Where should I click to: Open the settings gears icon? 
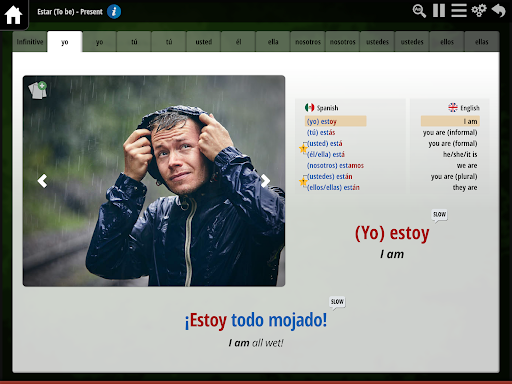click(479, 11)
